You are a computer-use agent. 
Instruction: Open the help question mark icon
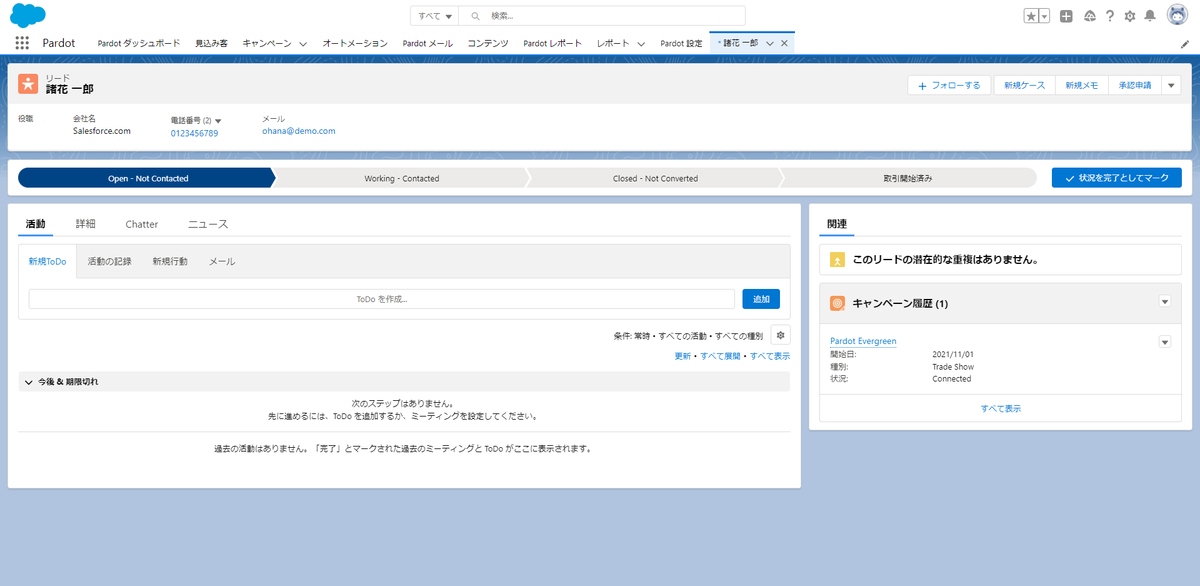(1109, 16)
